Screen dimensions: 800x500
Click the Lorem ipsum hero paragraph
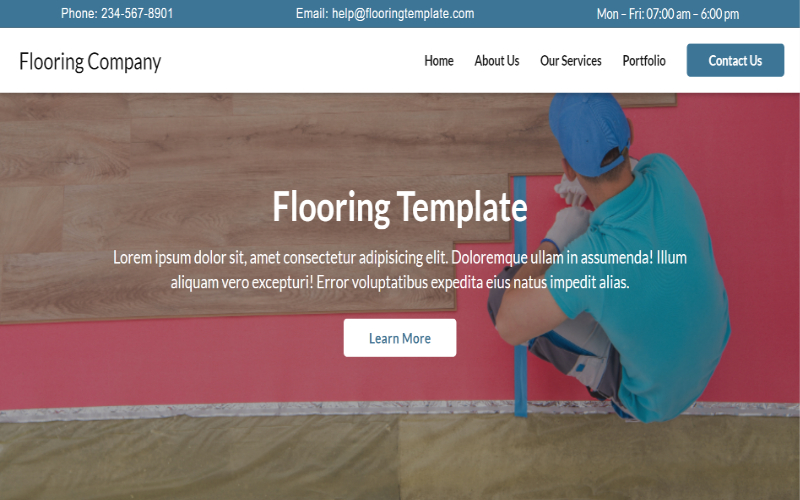pyautogui.click(x=400, y=269)
